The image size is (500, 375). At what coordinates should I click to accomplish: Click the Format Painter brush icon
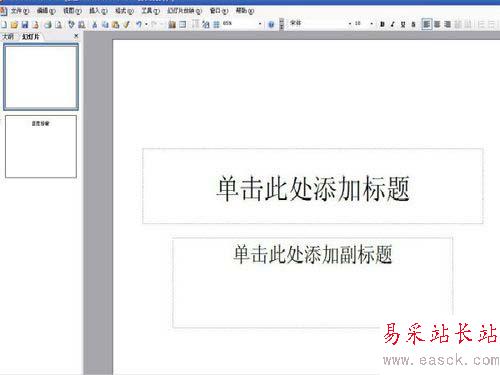(x=127, y=24)
